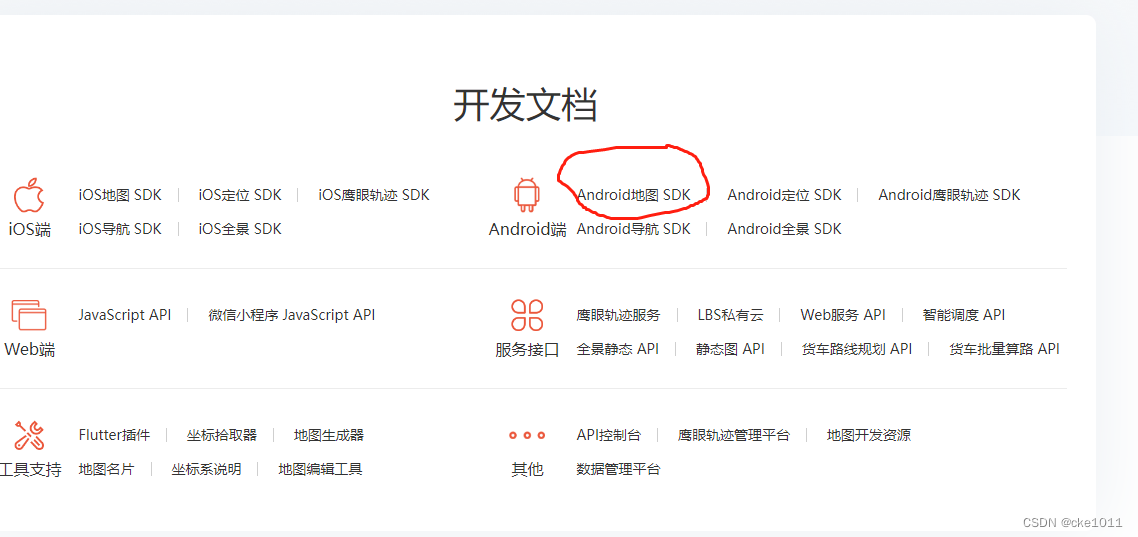Open 地图编辑工具 link
This screenshot has width=1138, height=537.
pos(320,469)
